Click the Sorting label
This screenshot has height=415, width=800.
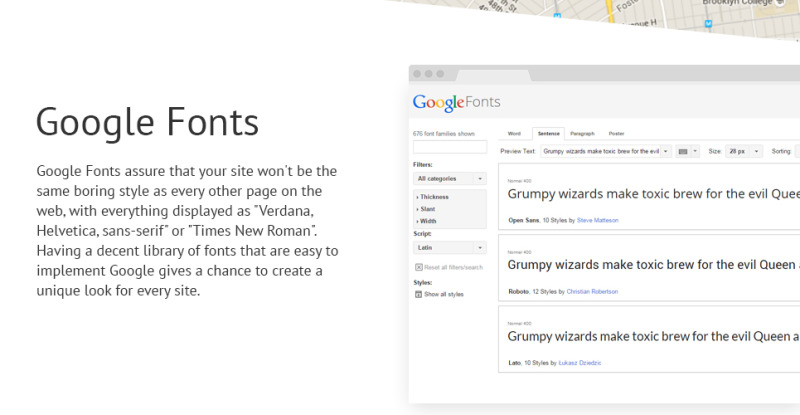click(781, 151)
